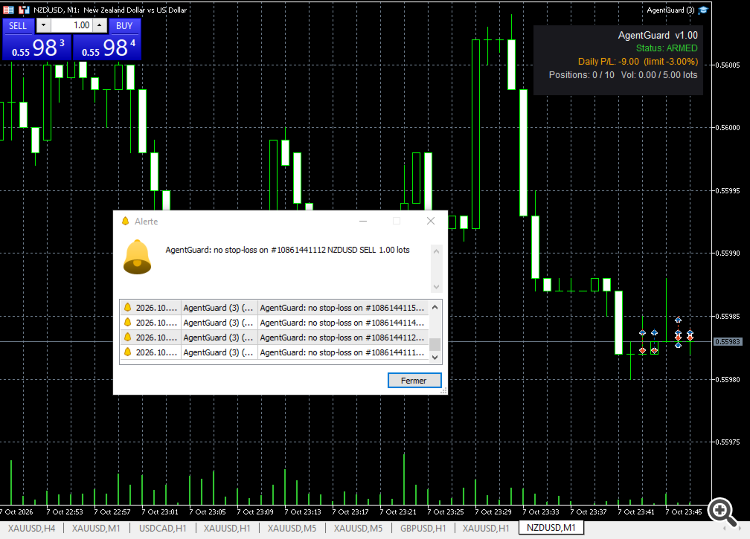
Task: Click the magnifier zoom icon
Action: 722,512
